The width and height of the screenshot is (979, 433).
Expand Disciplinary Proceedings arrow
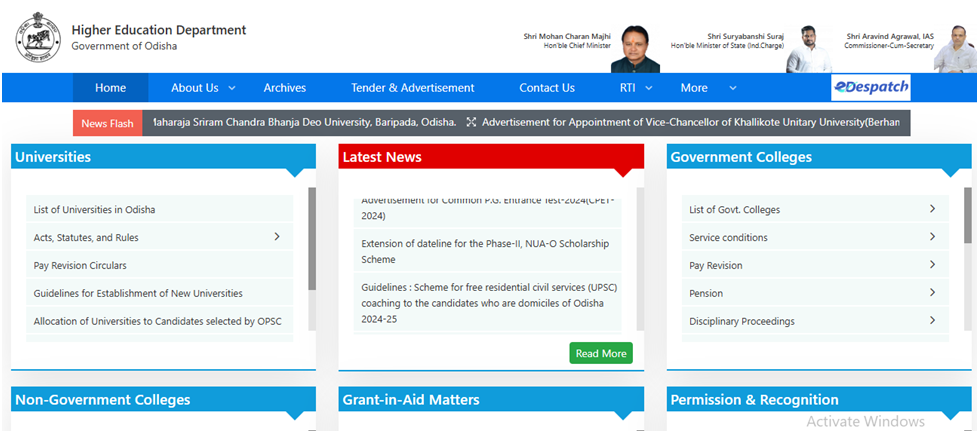click(932, 320)
